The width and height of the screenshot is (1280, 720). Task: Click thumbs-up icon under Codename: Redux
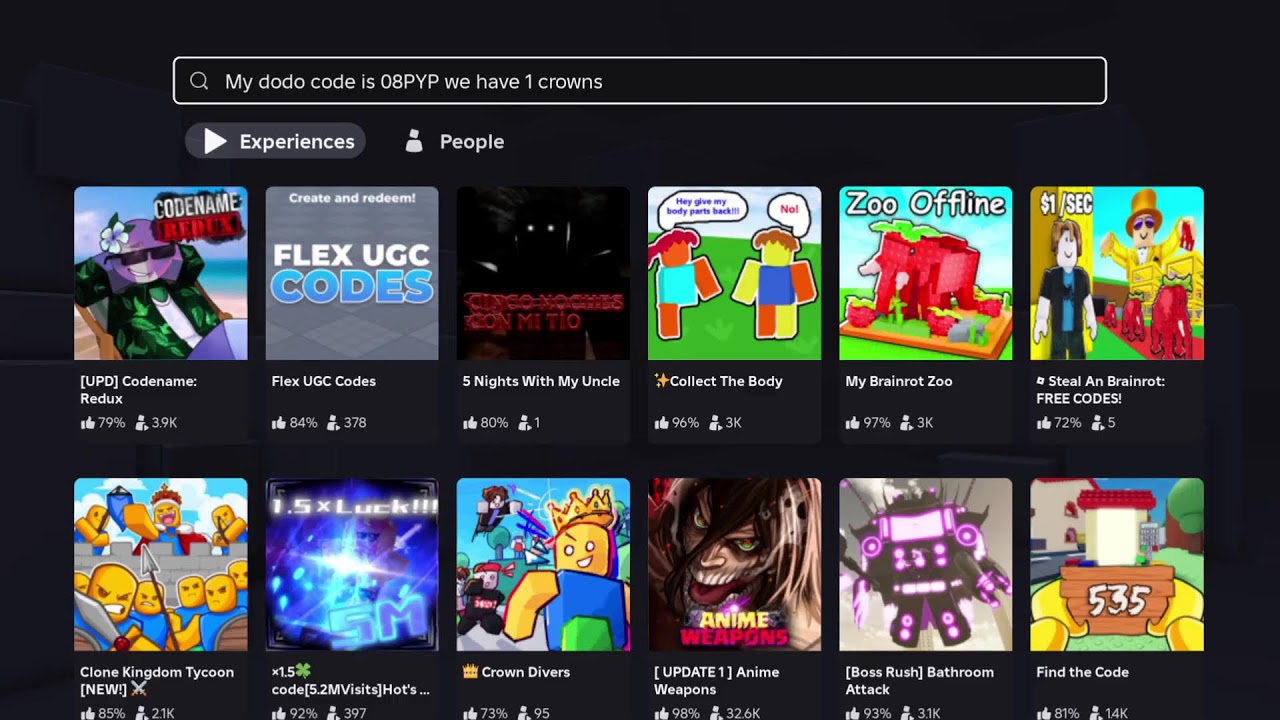(87, 422)
